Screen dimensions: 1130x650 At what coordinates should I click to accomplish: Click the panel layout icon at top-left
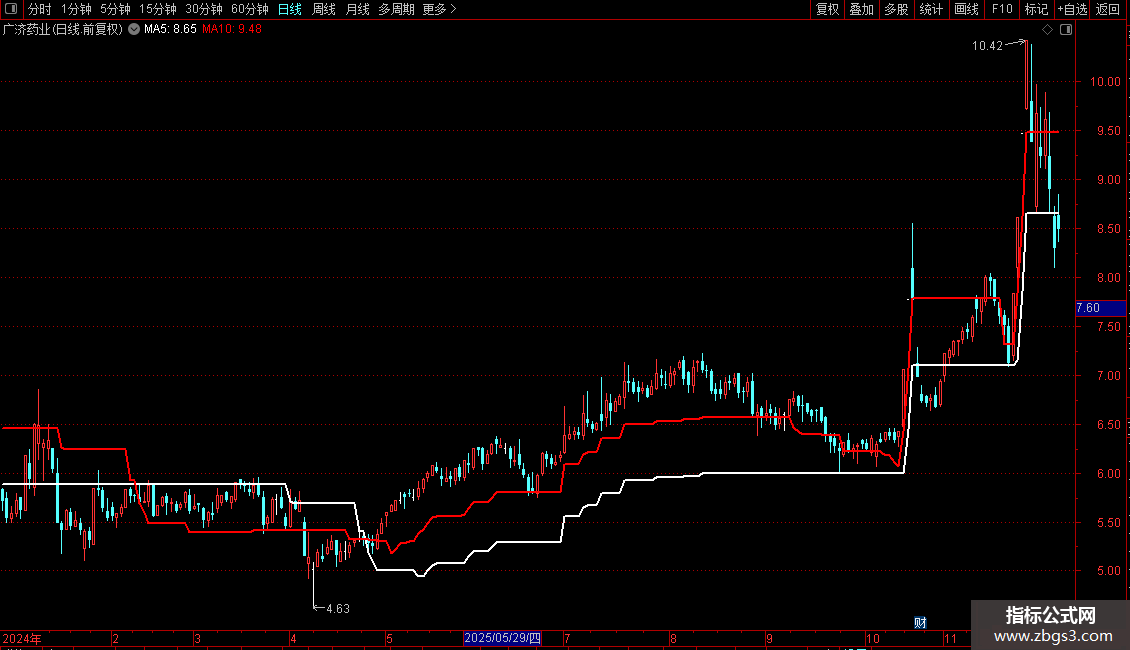pyautogui.click(x=11, y=9)
